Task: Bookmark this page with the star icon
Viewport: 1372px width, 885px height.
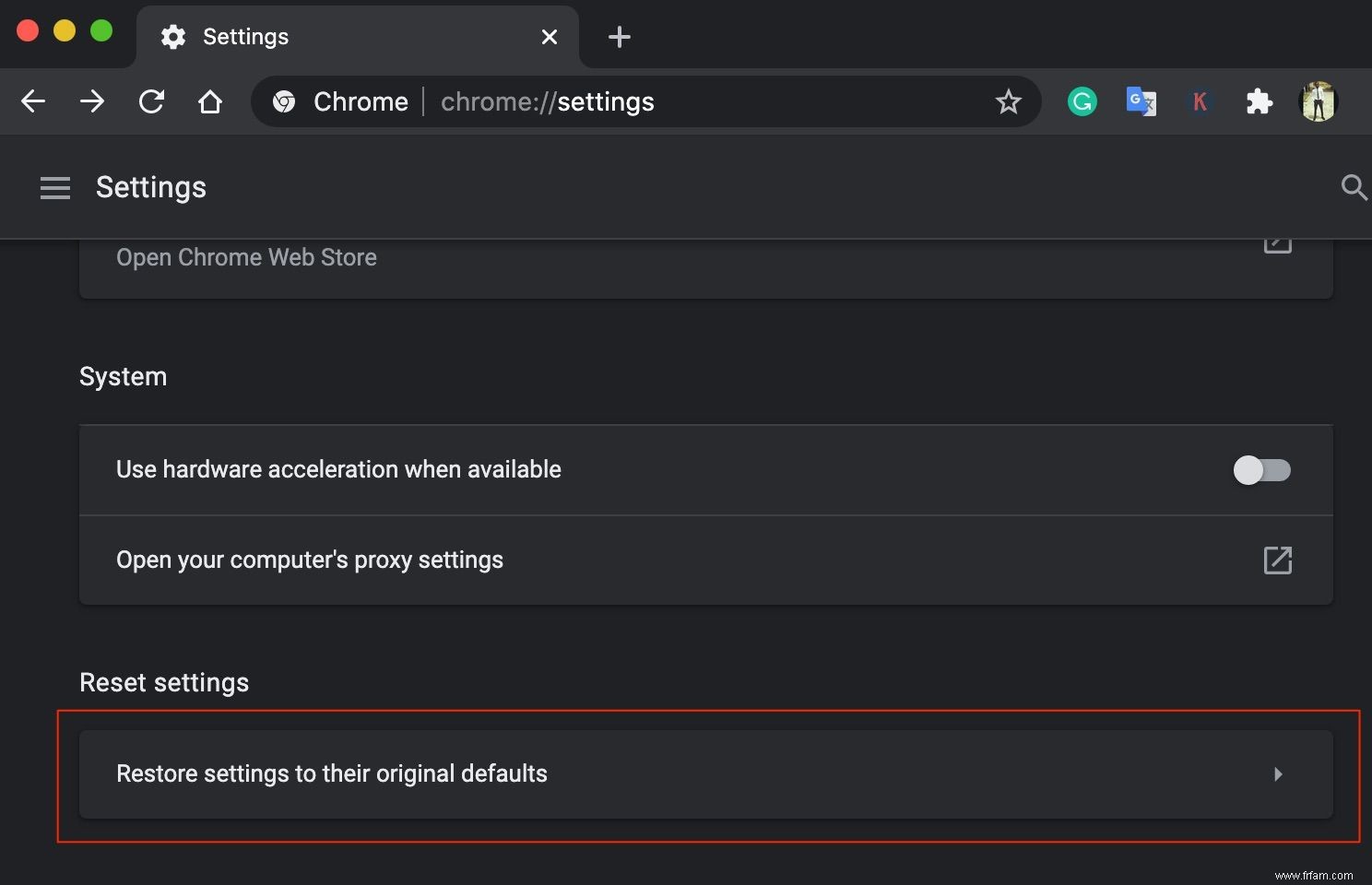Action: tap(1009, 101)
